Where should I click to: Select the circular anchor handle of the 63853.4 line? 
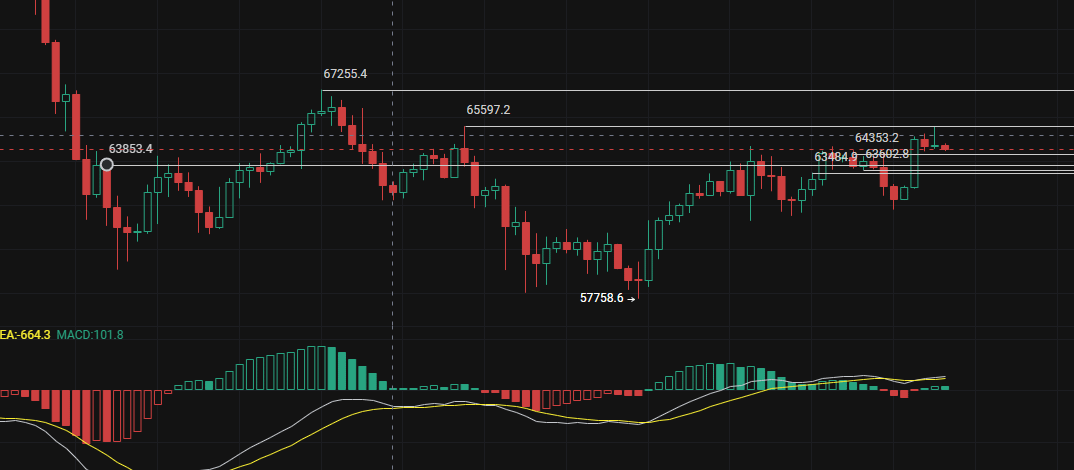tap(107, 164)
